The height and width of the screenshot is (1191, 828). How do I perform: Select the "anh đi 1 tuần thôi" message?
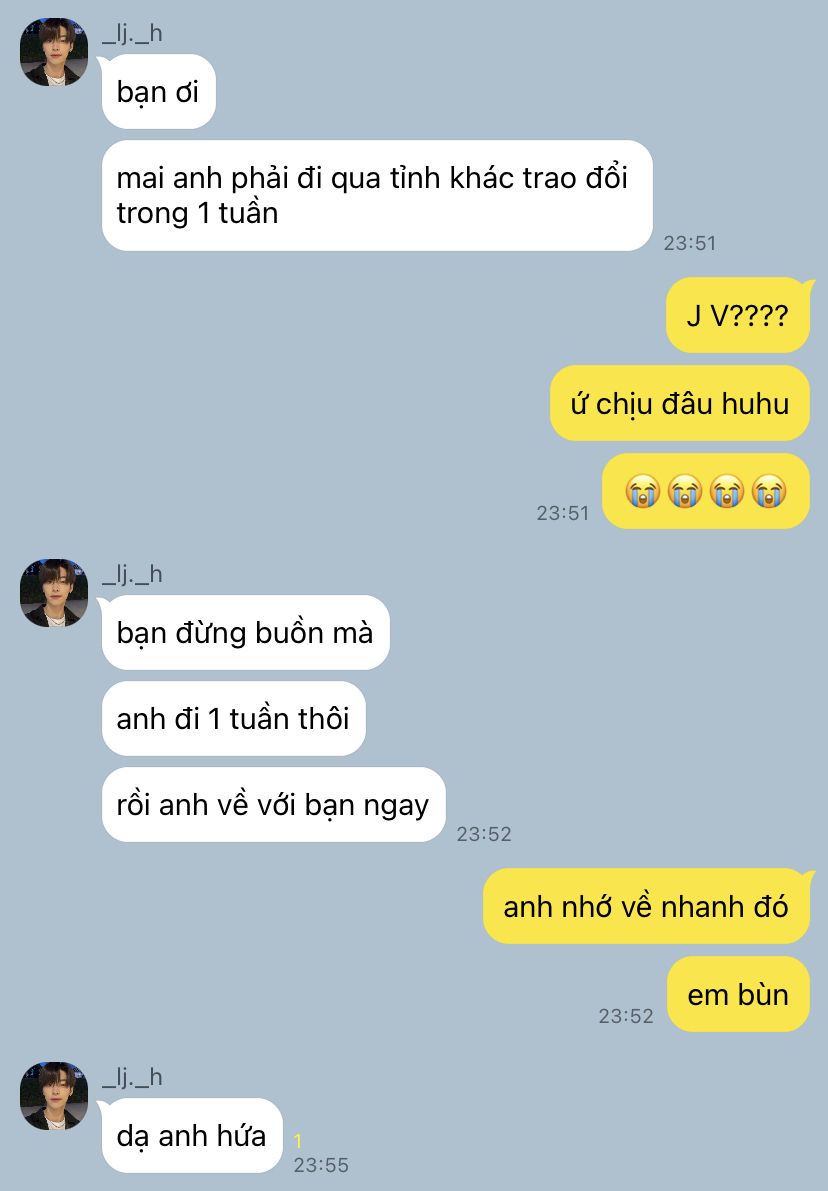(x=233, y=719)
